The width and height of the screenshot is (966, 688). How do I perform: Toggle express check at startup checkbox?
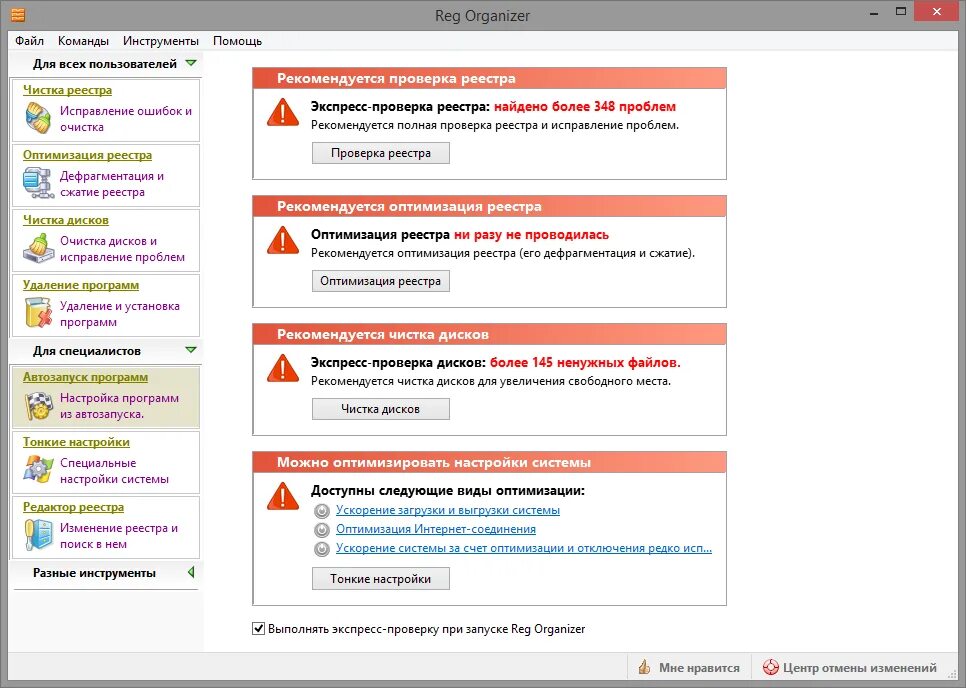tap(259, 629)
